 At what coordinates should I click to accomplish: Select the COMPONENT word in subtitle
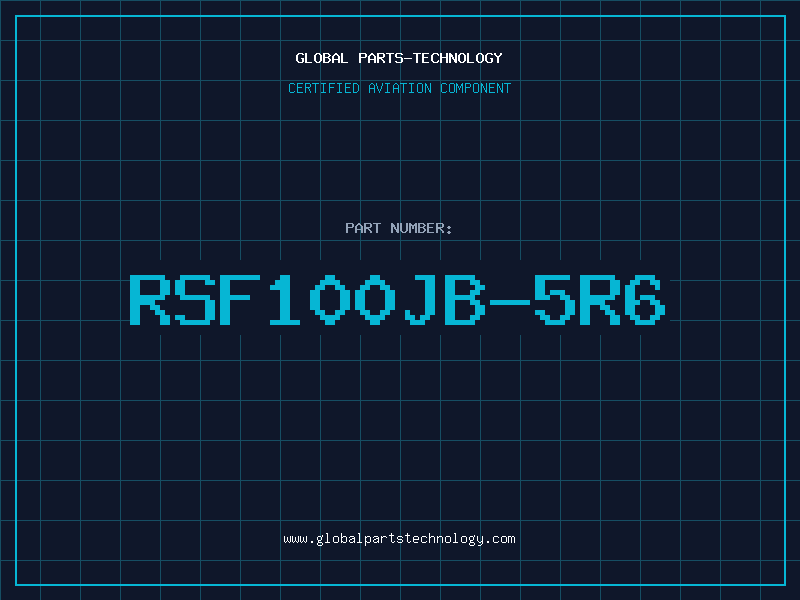click(x=476, y=88)
